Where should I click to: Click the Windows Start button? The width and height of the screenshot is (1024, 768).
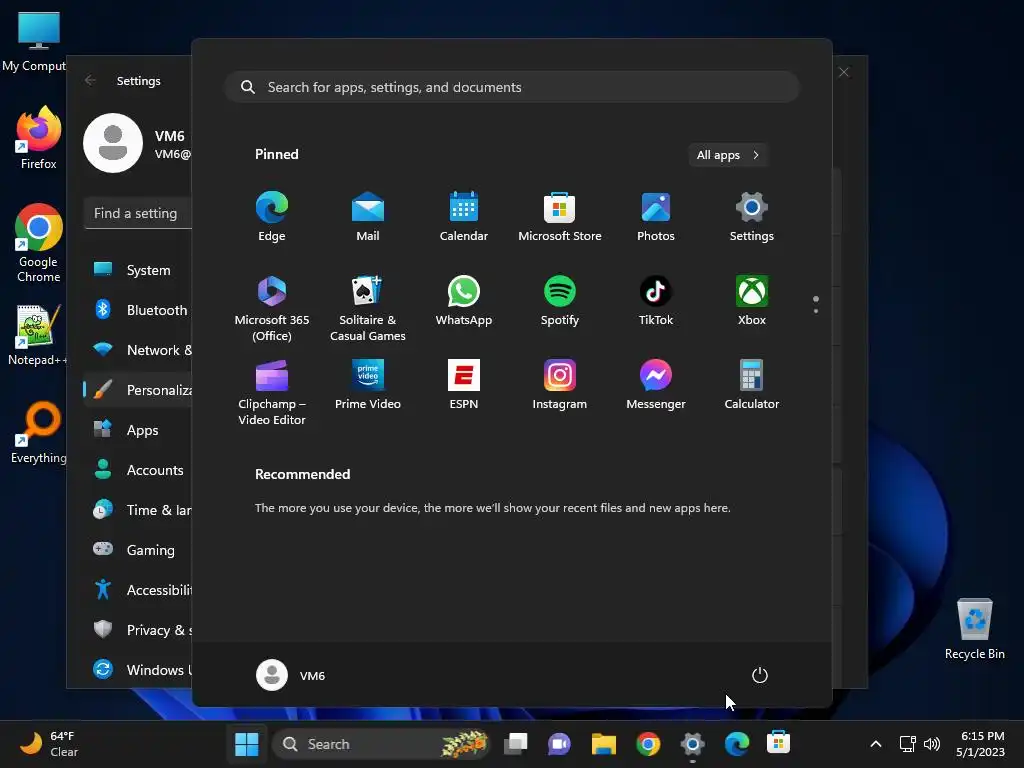pos(246,744)
